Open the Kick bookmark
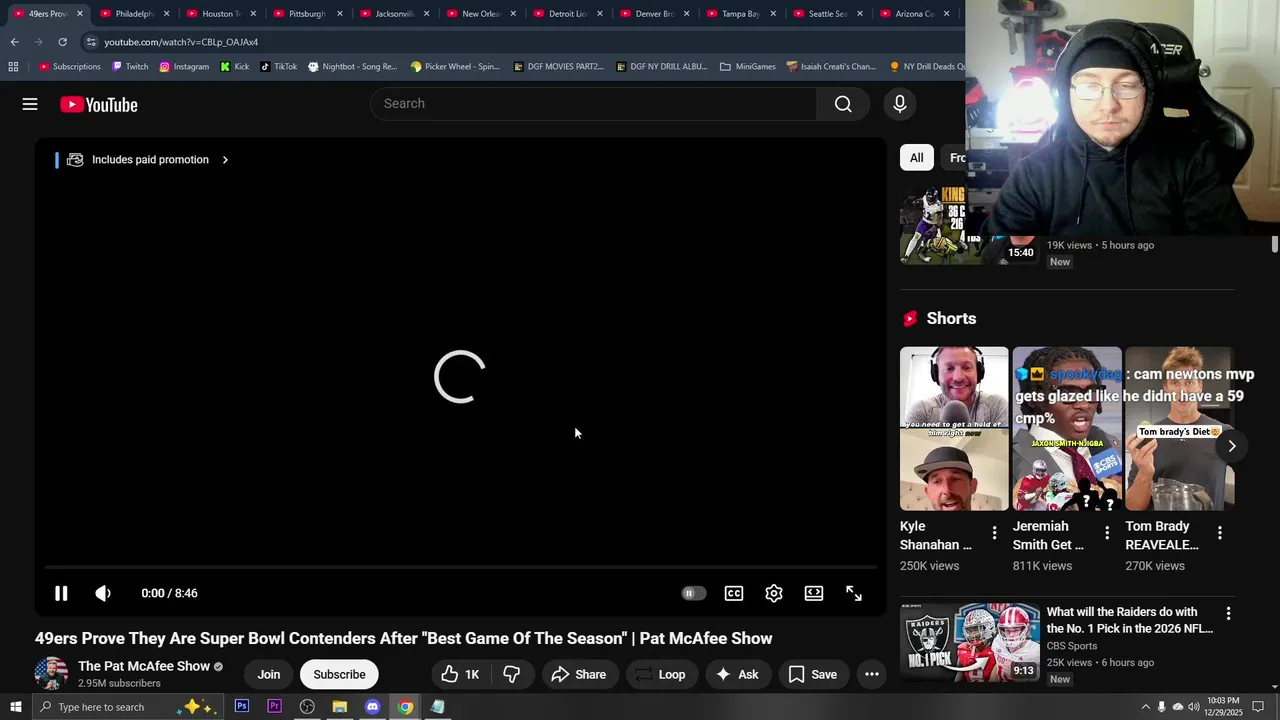 point(235,67)
